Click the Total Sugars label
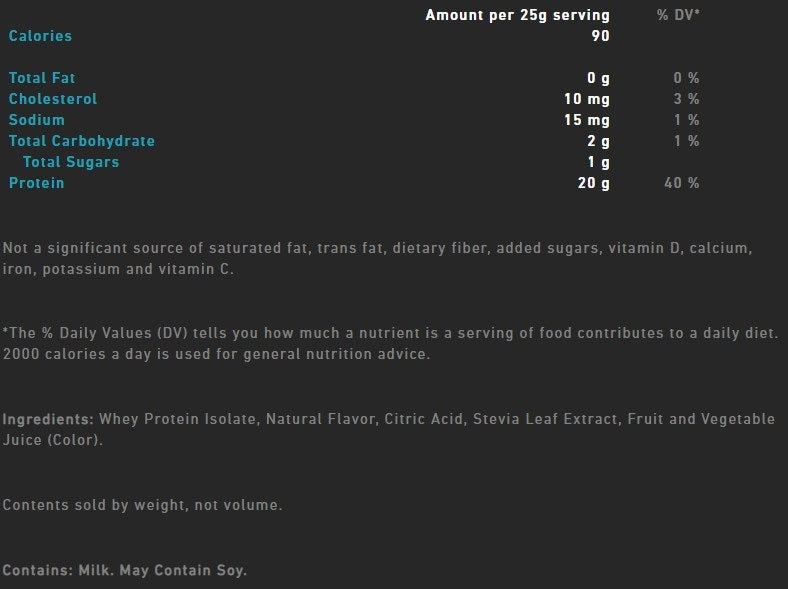788x589 pixels. point(71,162)
